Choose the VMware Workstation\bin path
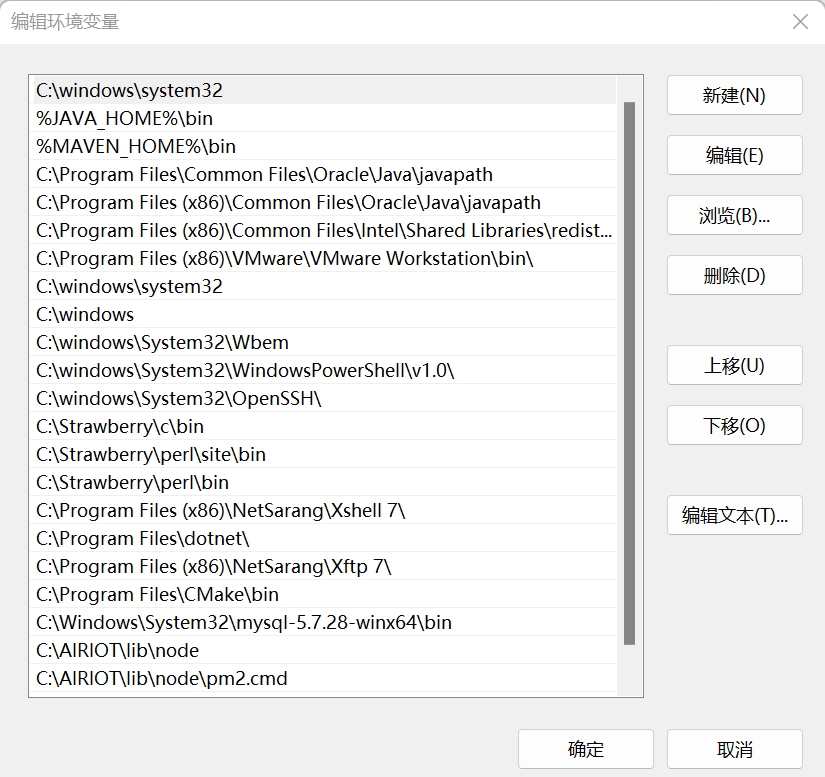Screen dimensions: 825x777 point(285,258)
